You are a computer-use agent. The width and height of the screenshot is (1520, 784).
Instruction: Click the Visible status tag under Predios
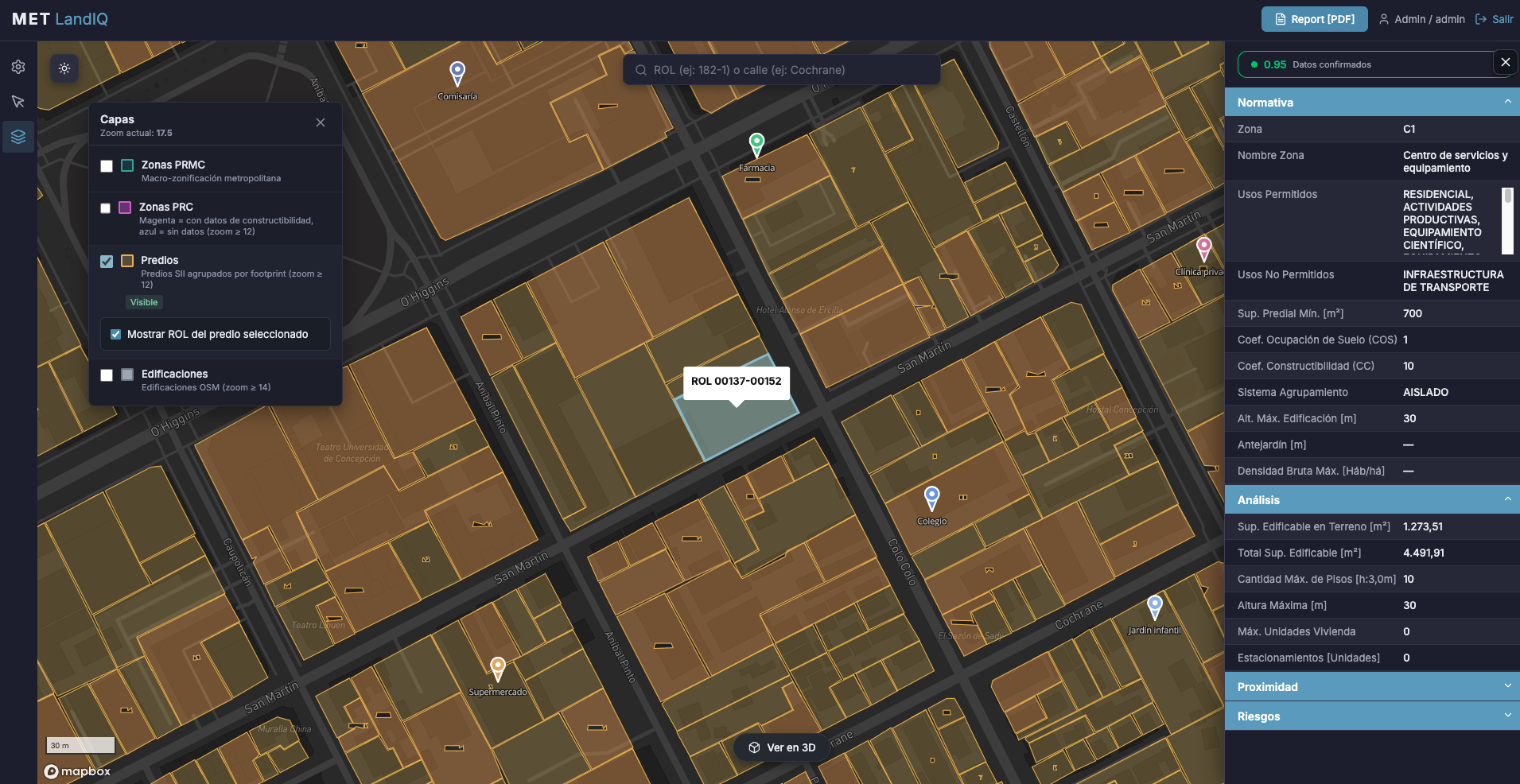144,302
